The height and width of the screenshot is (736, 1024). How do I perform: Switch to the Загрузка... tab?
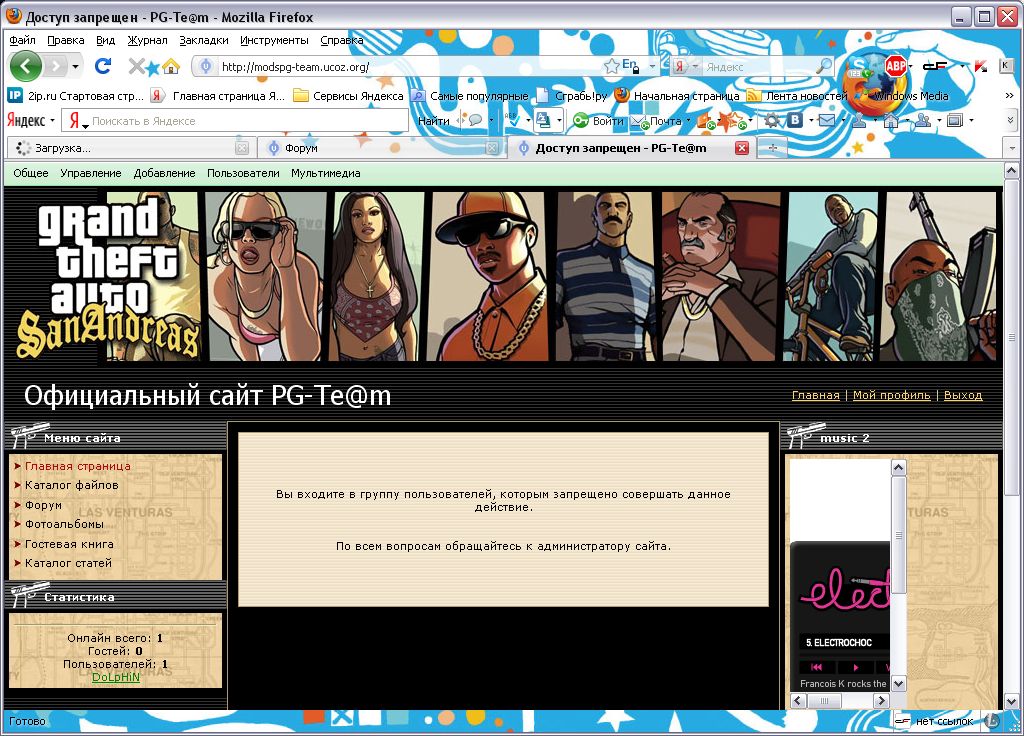coord(131,148)
